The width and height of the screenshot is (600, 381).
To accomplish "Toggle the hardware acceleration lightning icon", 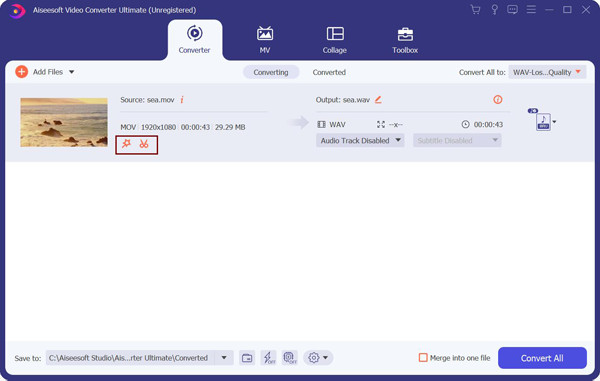I will (x=269, y=358).
